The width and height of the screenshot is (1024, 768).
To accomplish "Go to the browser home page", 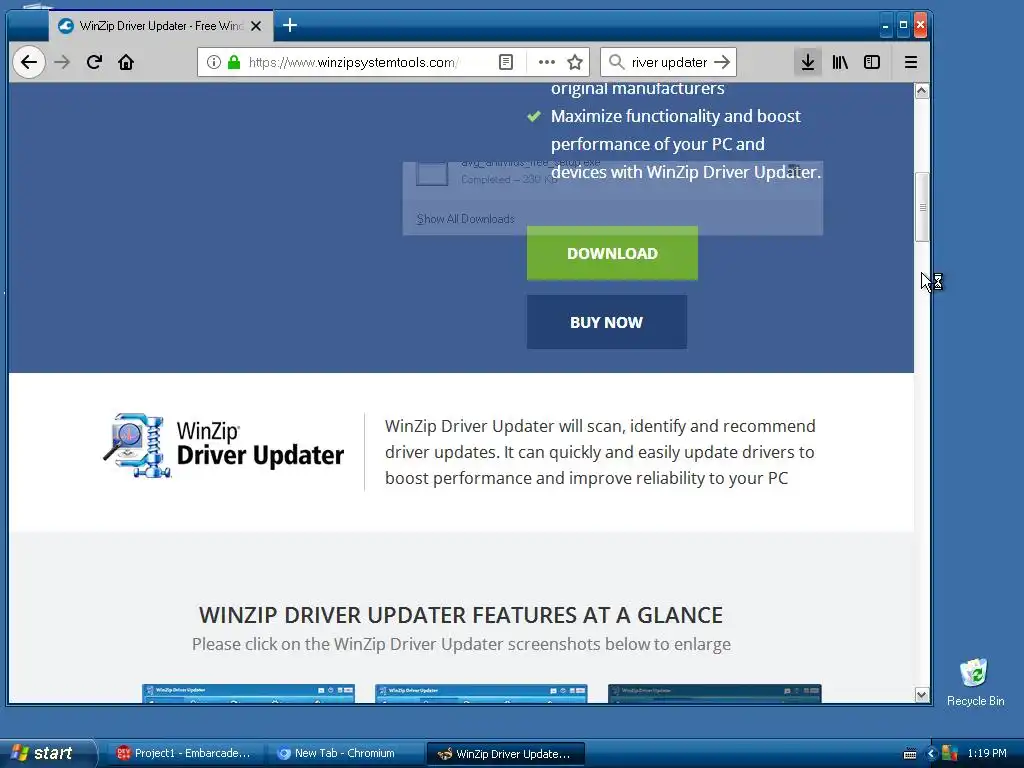I will coord(126,62).
